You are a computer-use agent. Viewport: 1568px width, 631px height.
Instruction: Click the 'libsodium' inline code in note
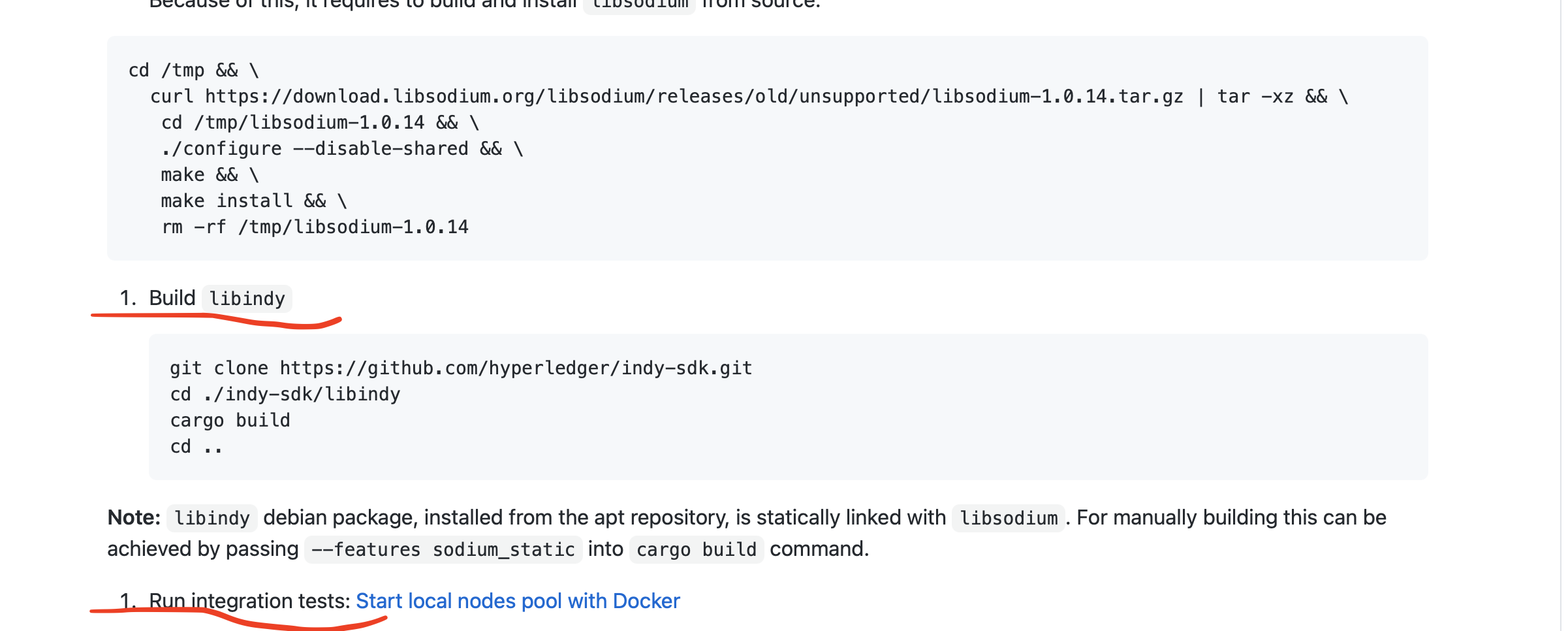point(1008,519)
